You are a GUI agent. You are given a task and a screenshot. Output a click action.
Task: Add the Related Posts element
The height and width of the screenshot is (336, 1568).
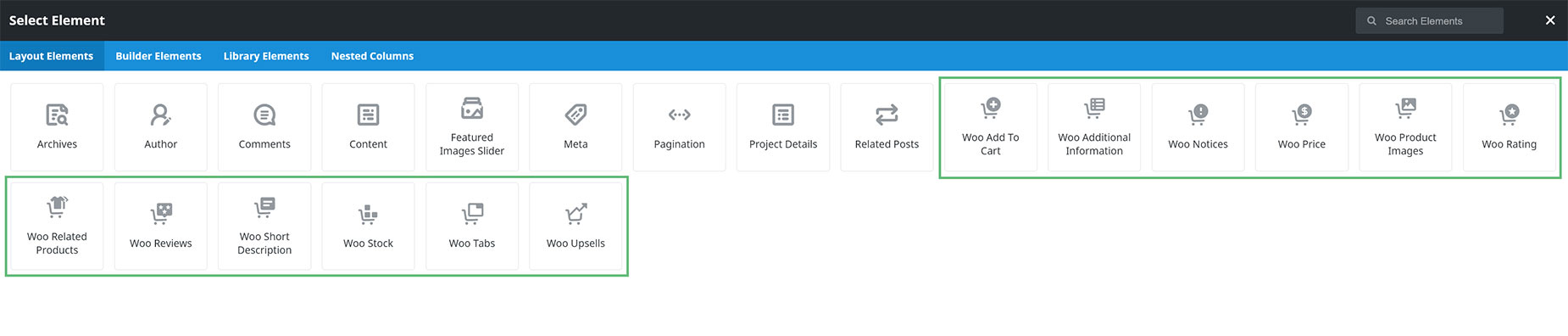pyautogui.click(x=887, y=127)
